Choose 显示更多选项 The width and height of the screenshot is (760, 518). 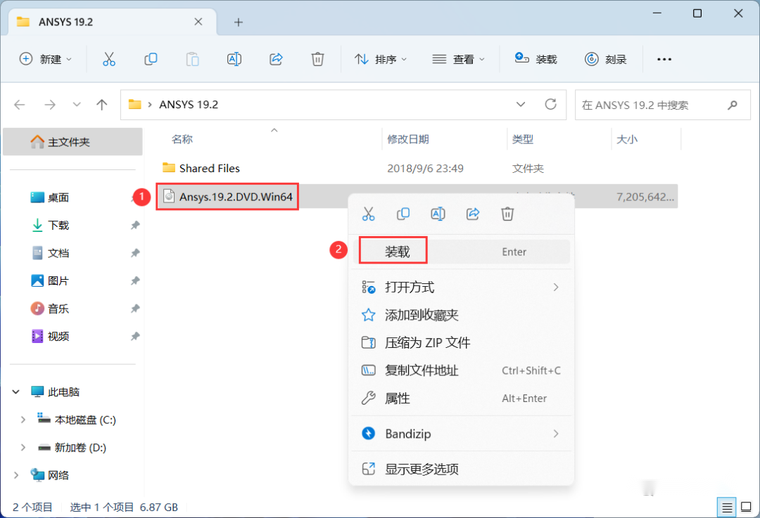click(x=461, y=469)
